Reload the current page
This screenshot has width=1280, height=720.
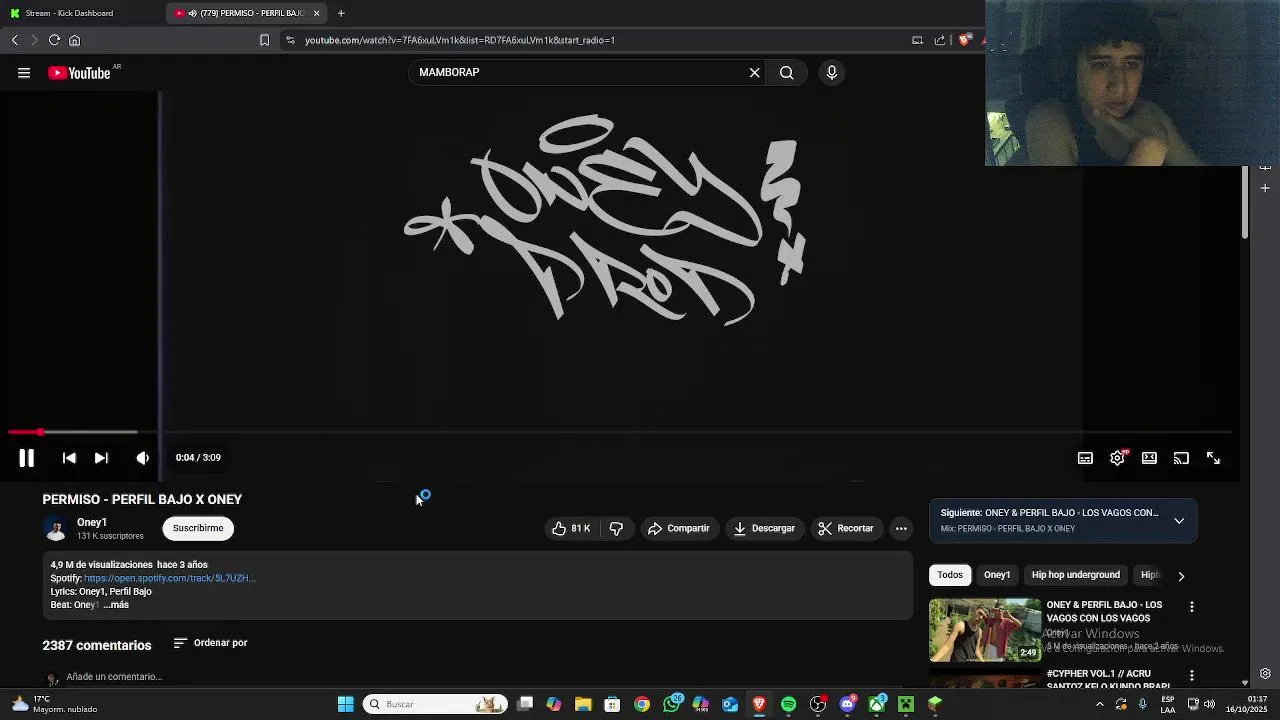click(54, 40)
